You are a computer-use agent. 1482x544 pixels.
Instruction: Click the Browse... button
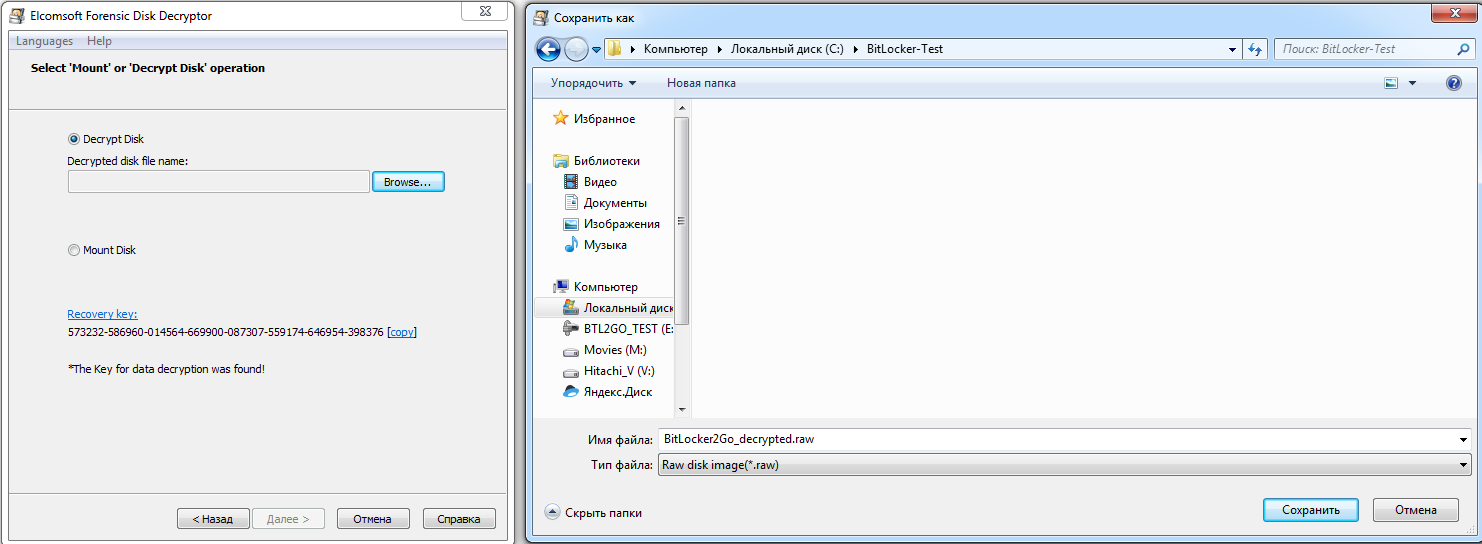tap(408, 182)
